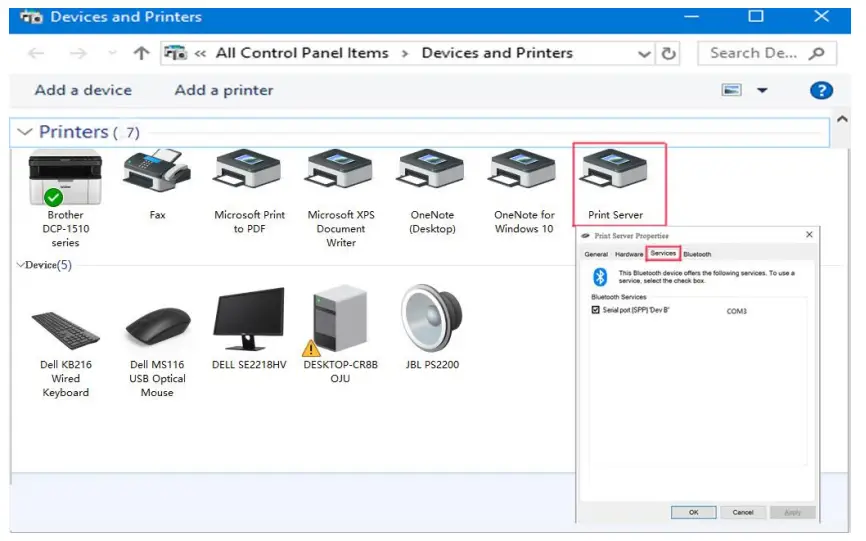Toggle the Serial port (SPP) 'Dev B' checkbox
This screenshot has height=541, width=866.
(x=595, y=310)
